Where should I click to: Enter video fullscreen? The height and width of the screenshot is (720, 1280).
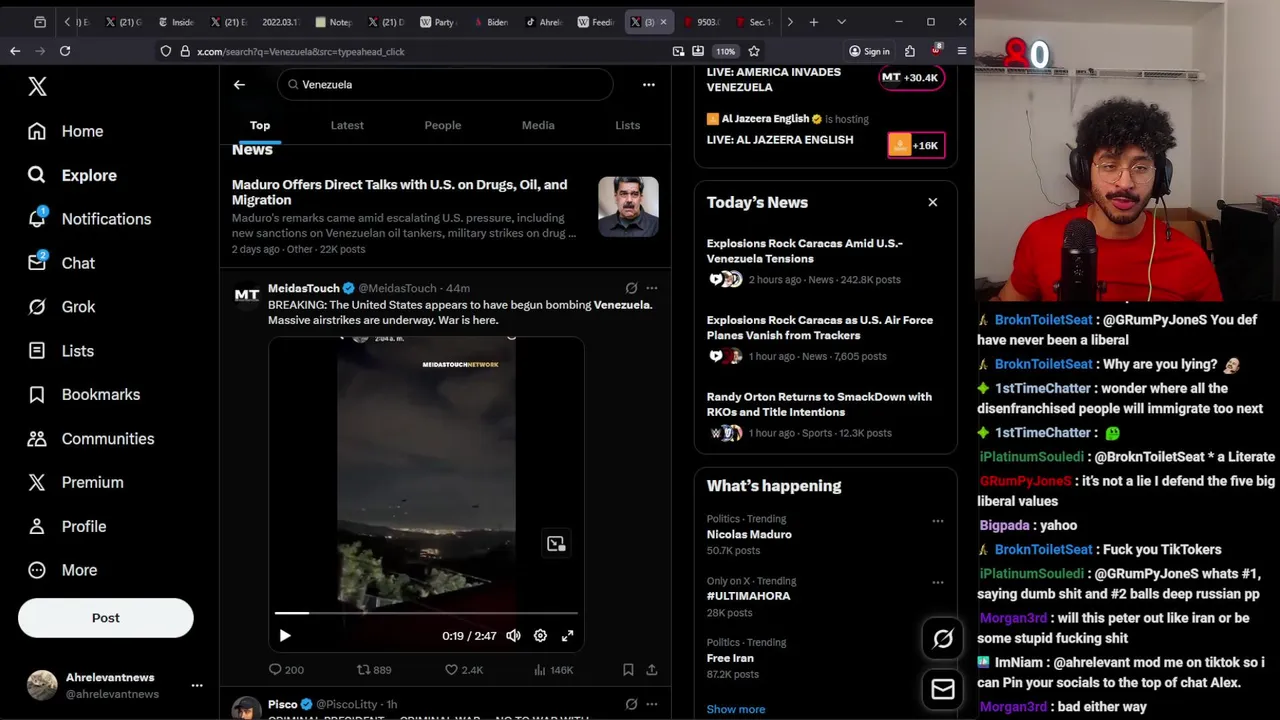tap(567, 636)
